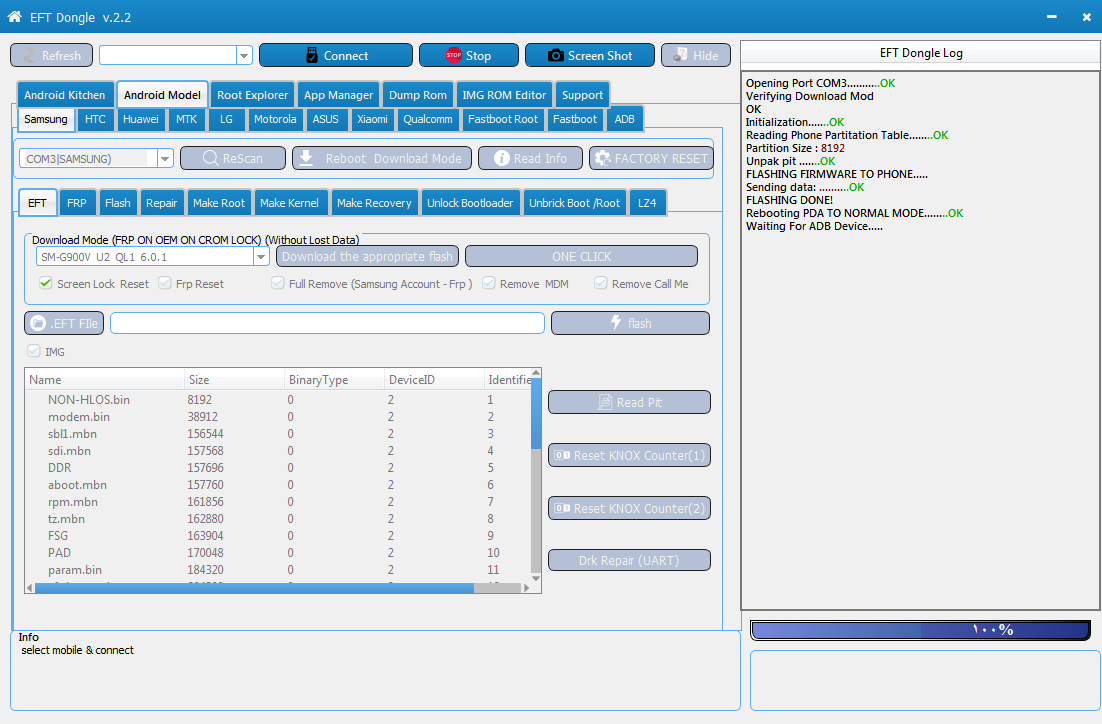Click the Connect button
1102x724 pixels.
pos(336,56)
